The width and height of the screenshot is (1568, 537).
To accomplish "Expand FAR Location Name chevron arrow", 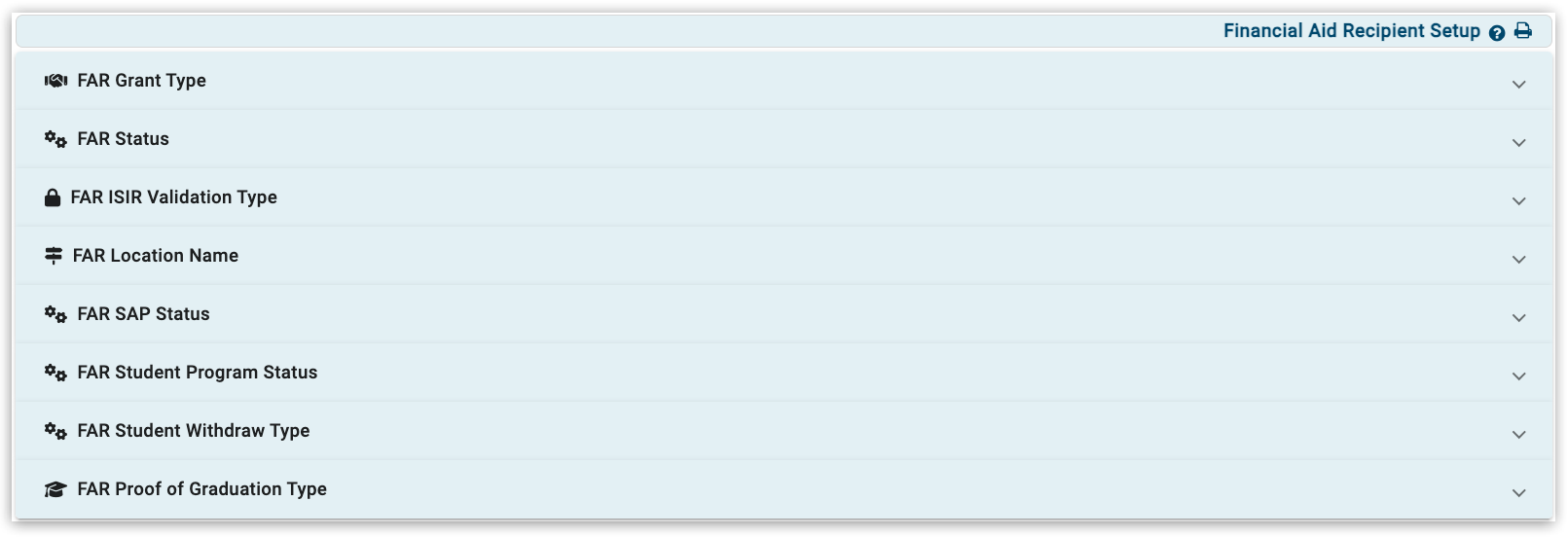I will [1518, 260].
